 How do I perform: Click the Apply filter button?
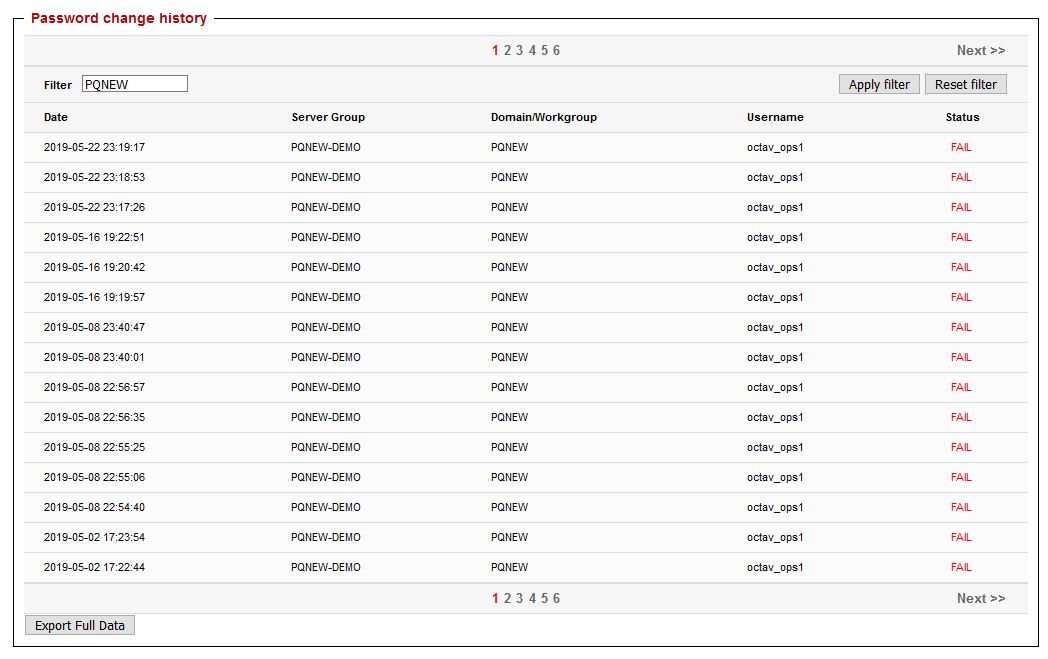coord(878,85)
